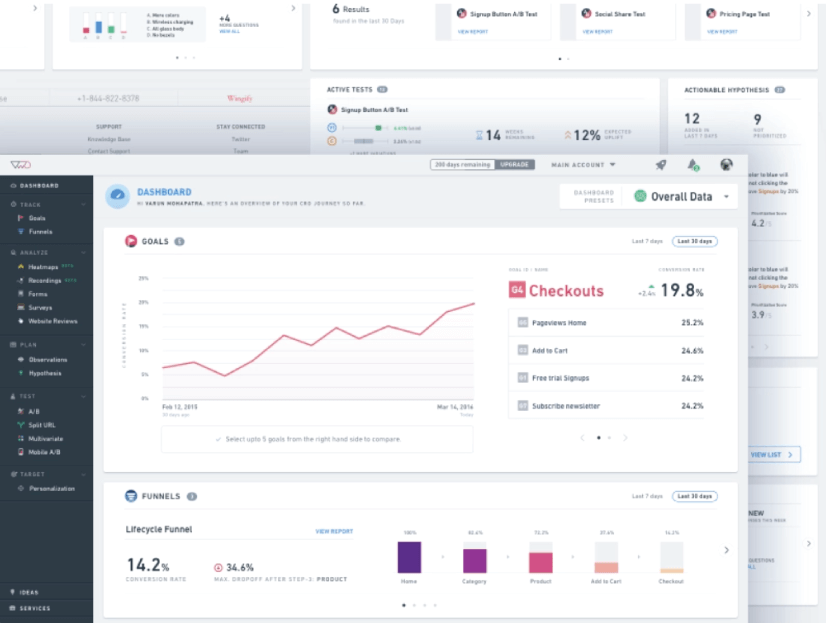The height and width of the screenshot is (623, 826).
Task: Click the purple Home funnel bar
Action: 409,557
